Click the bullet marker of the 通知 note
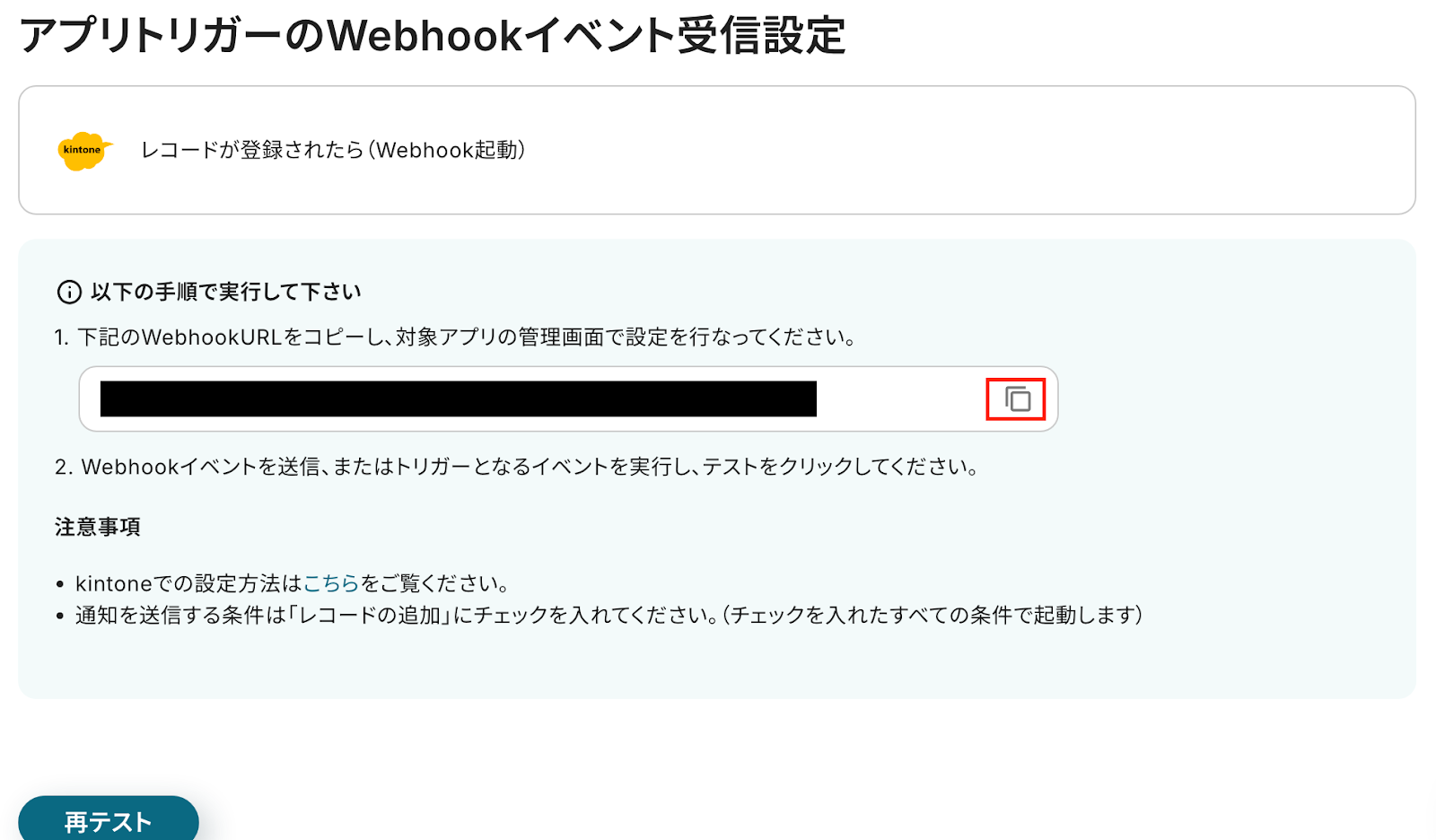The image size is (1436, 840). point(60,617)
